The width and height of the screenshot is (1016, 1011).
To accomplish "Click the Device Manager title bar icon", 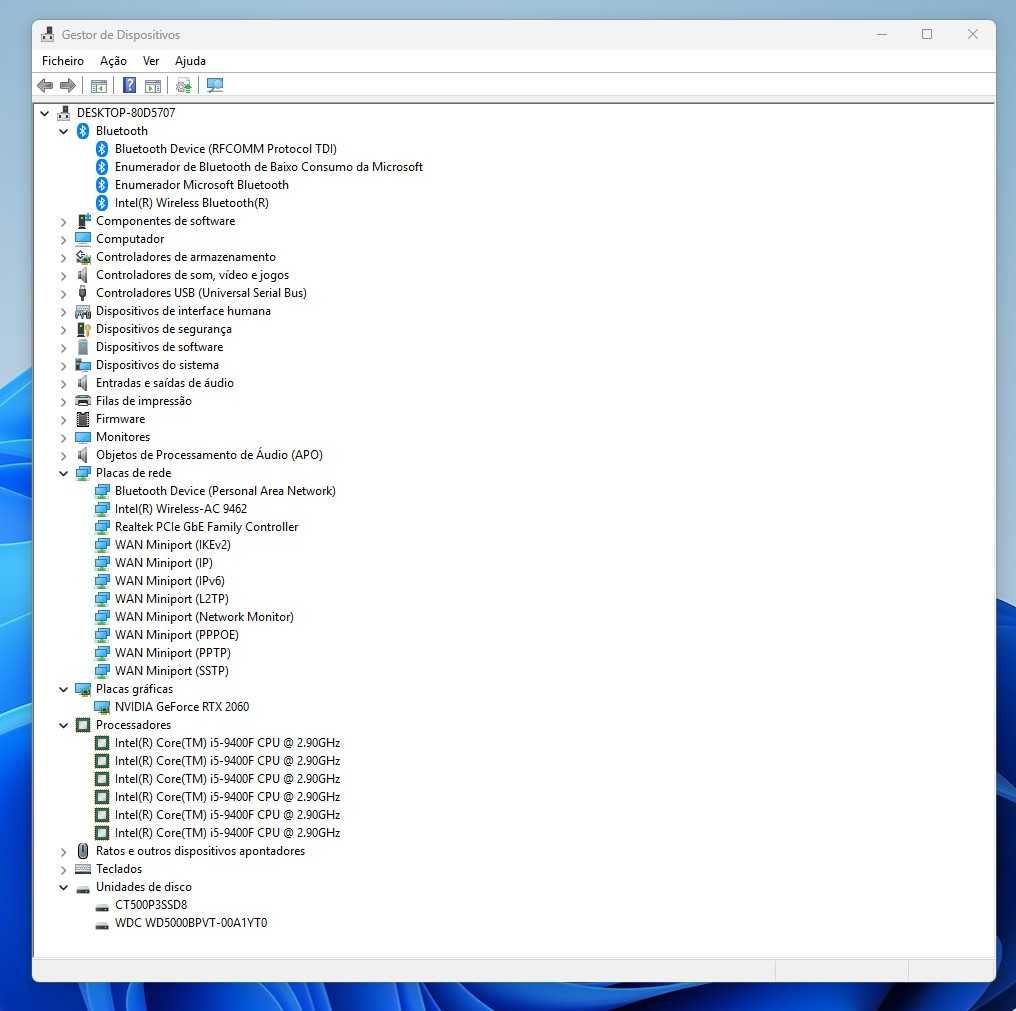I will 47,34.
